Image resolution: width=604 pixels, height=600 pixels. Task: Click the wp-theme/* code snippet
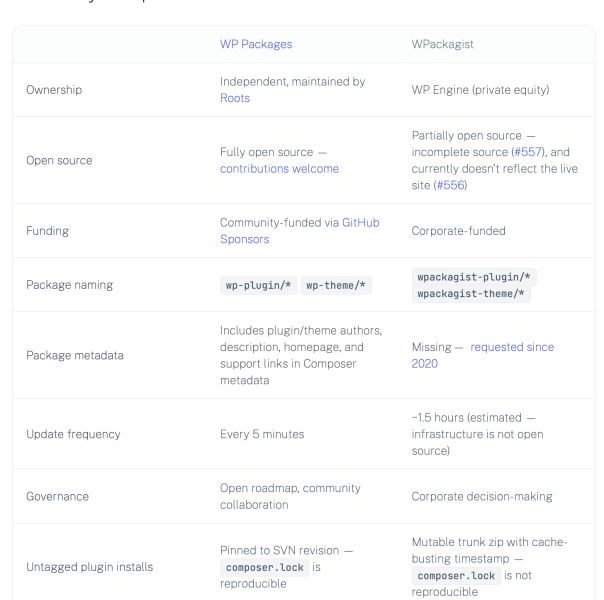coord(336,285)
